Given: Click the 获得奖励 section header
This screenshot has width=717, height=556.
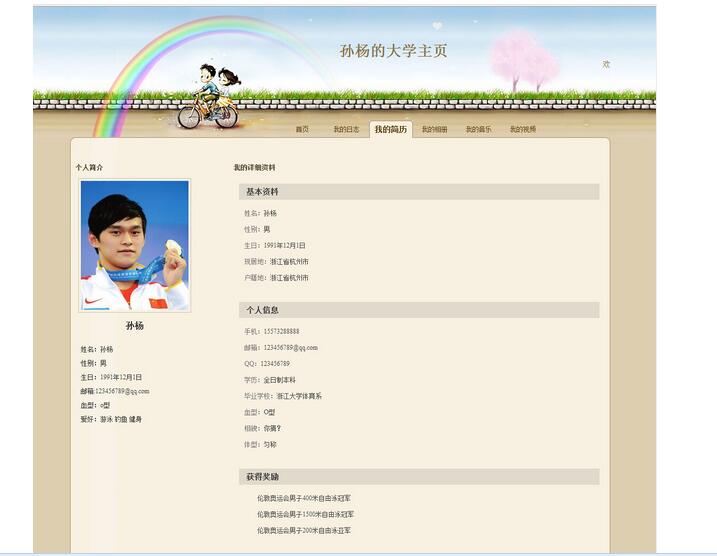Looking at the screenshot, I should (419, 476).
